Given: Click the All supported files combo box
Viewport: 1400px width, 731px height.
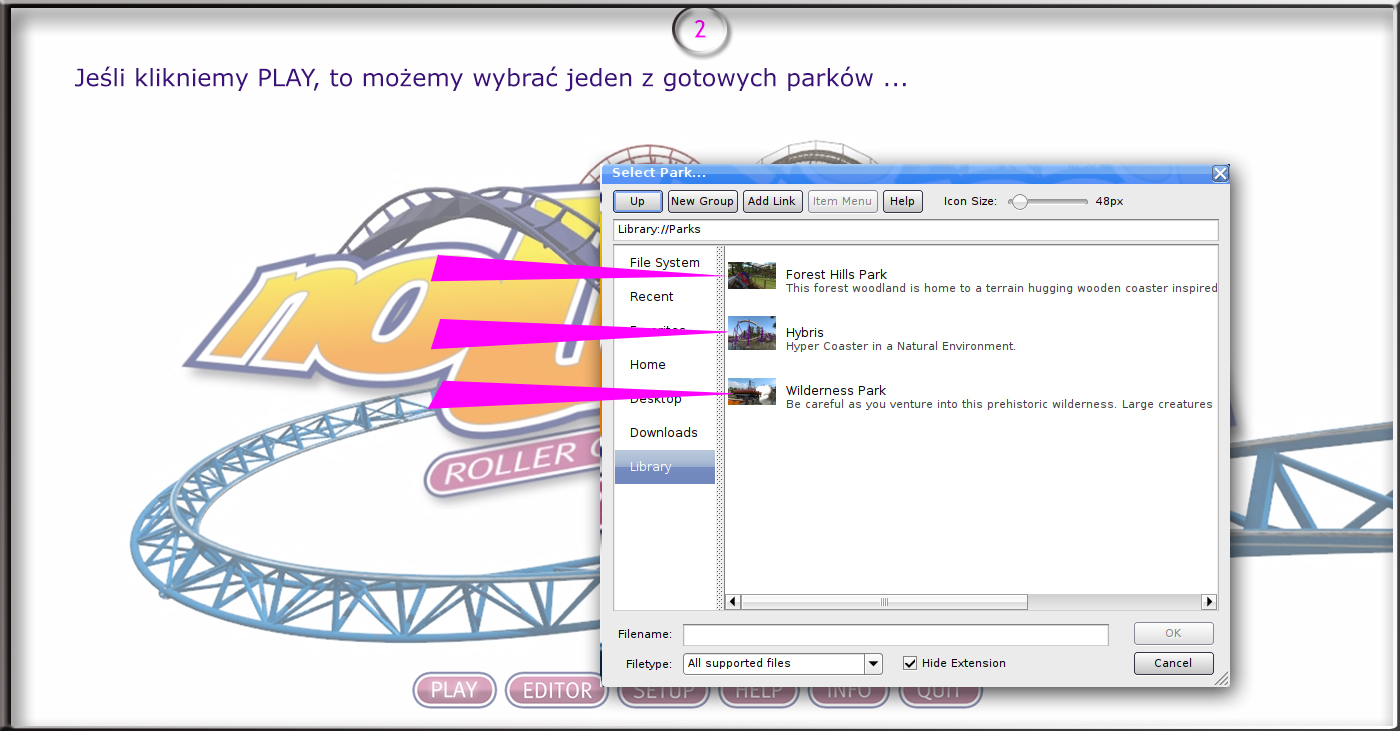Looking at the screenshot, I should pyautogui.click(x=774, y=664).
